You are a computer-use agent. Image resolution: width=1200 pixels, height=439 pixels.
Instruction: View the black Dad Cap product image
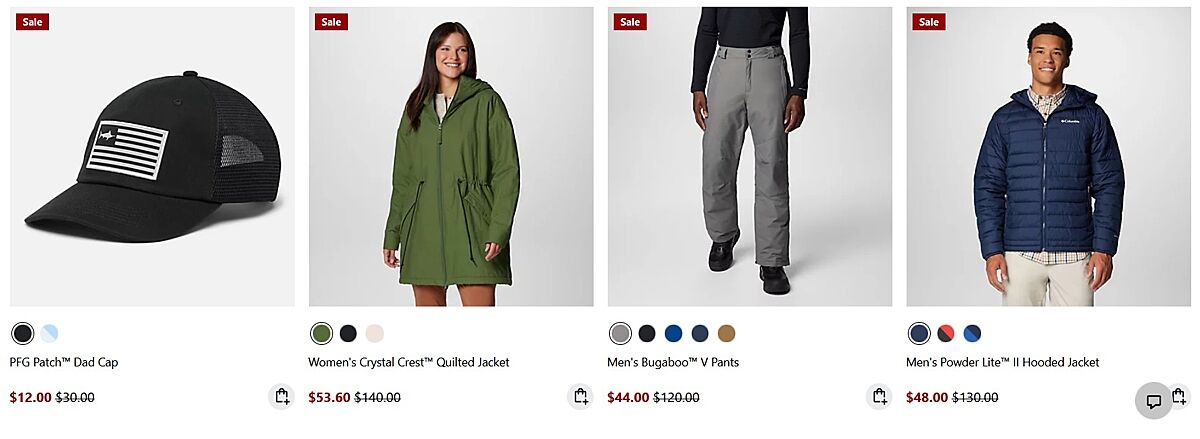152,157
